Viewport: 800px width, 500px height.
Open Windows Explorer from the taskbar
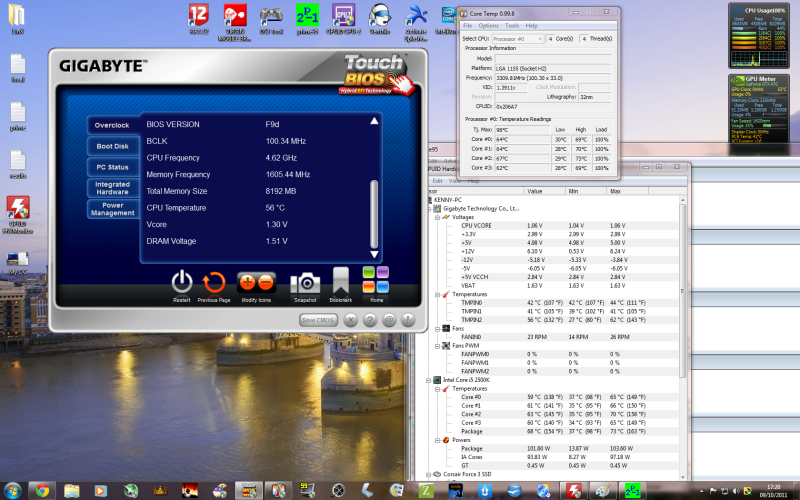coord(71,490)
